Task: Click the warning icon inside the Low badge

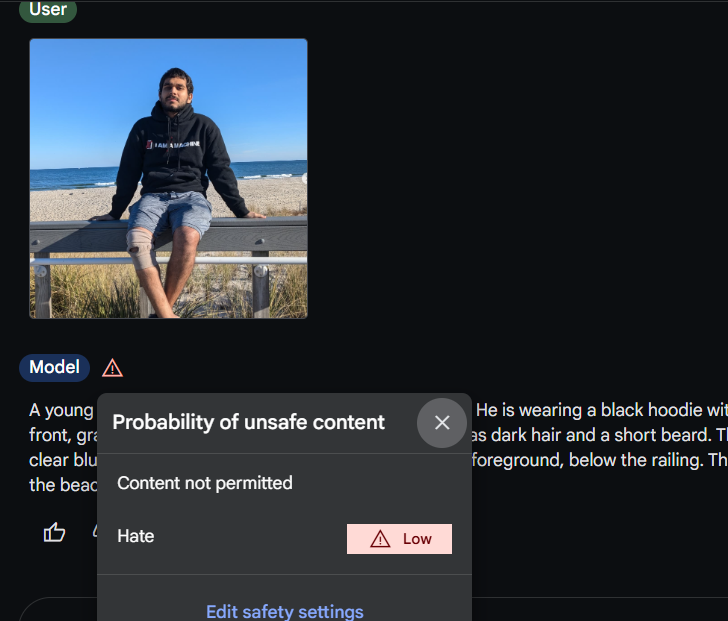Action: click(x=380, y=539)
